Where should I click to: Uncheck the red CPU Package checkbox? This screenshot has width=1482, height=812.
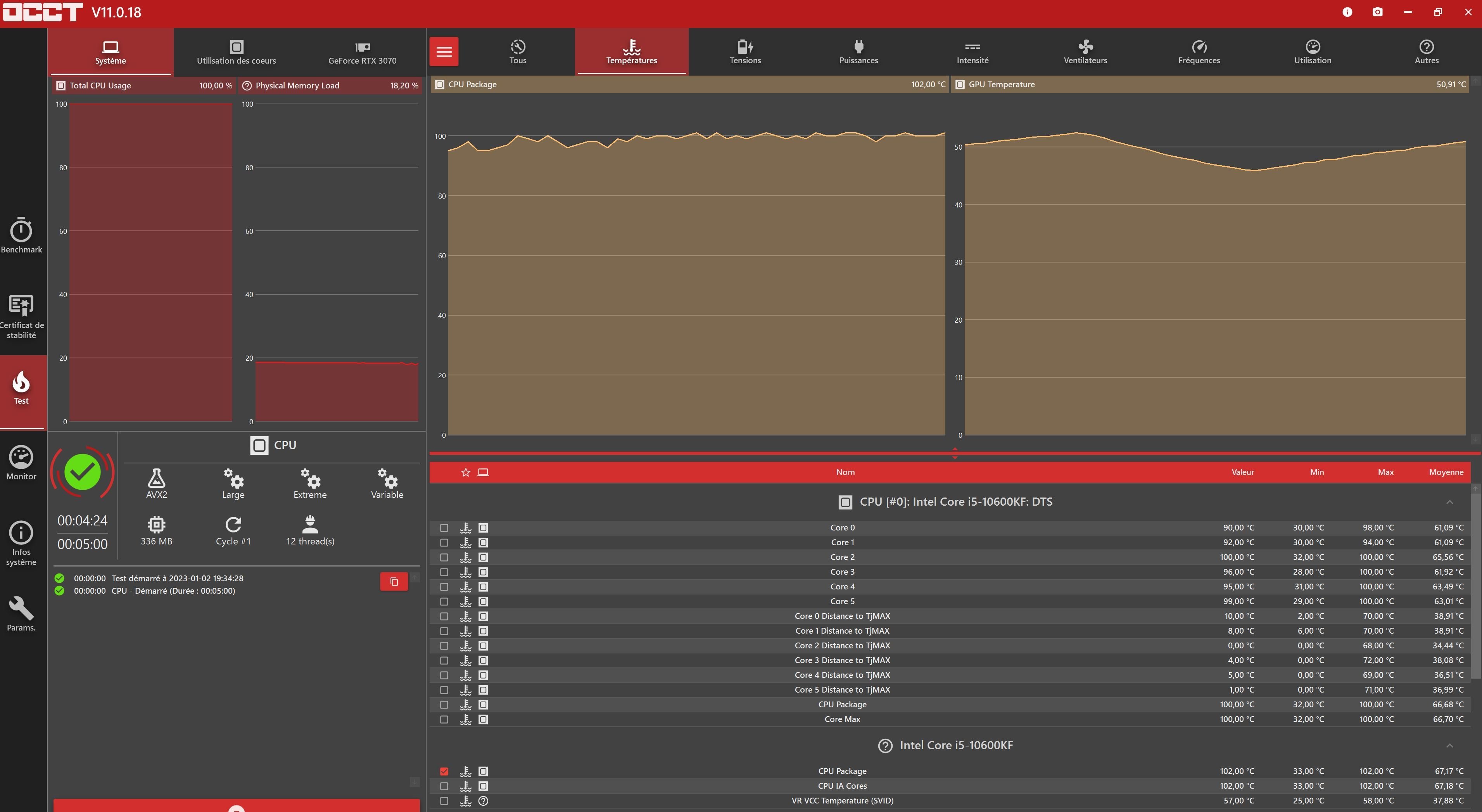[x=444, y=771]
